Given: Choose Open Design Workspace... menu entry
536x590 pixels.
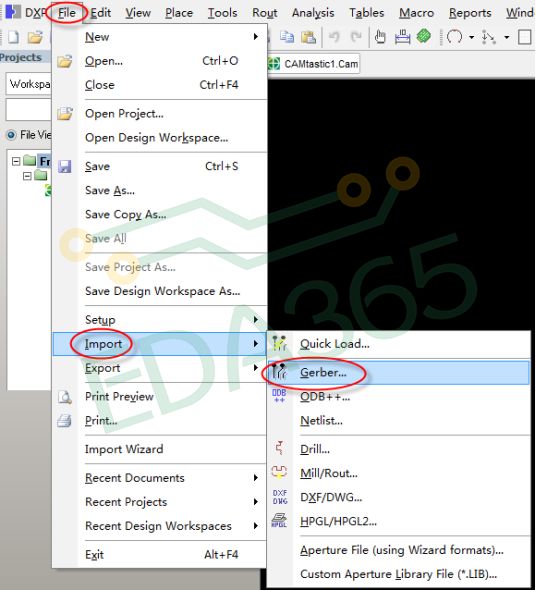Looking at the screenshot, I should point(160,137).
